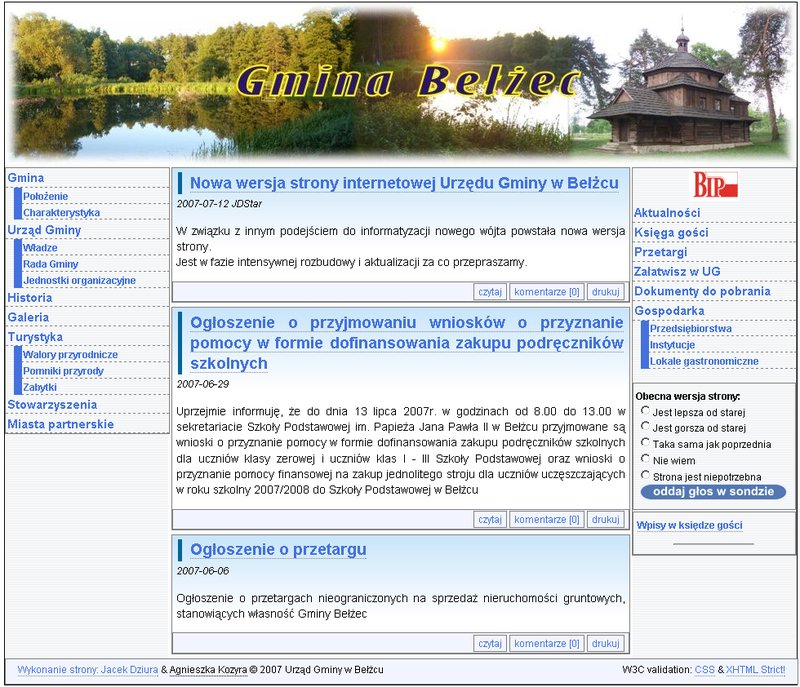Open the BIP logo link

(715, 185)
